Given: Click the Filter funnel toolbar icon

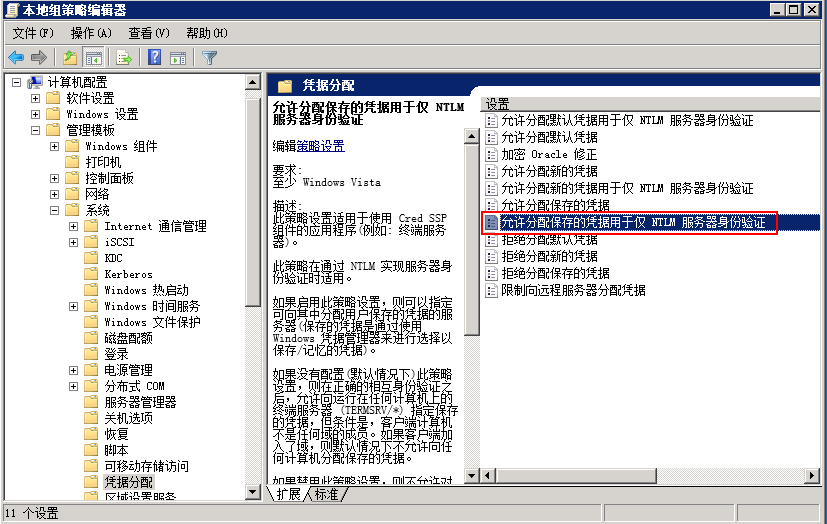Looking at the screenshot, I should coord(209,57).
